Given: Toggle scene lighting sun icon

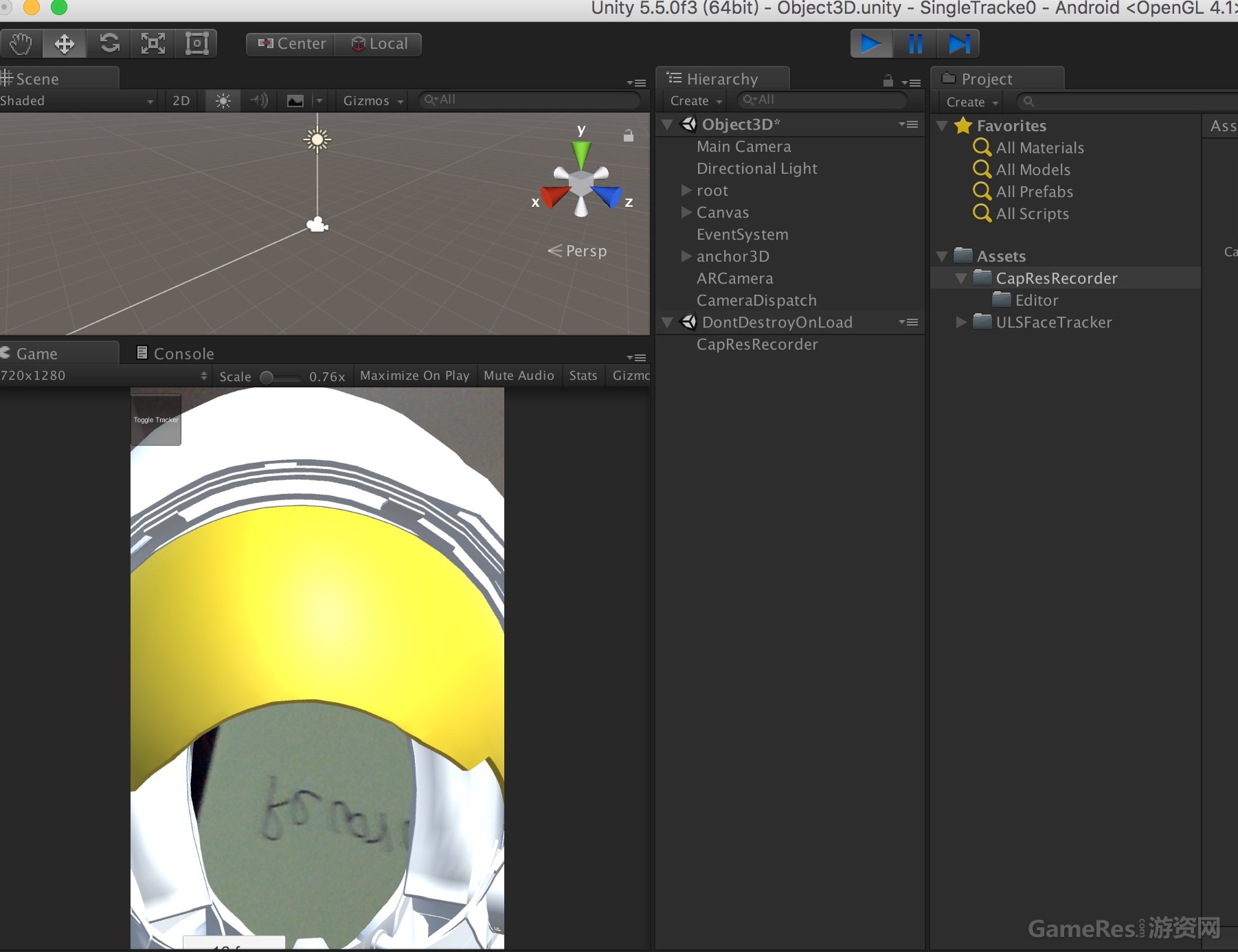Looking at the screenshot, I should coord(223,101).
